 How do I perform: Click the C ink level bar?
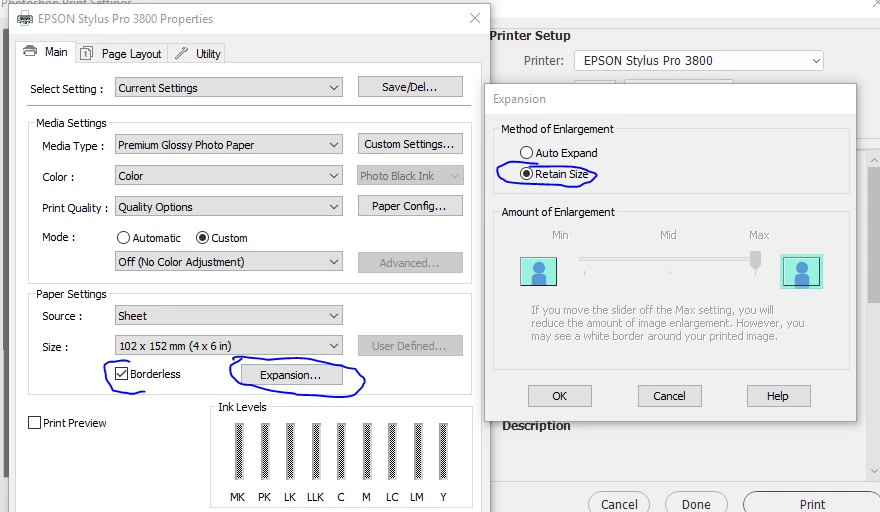click(x=341, y=451)
